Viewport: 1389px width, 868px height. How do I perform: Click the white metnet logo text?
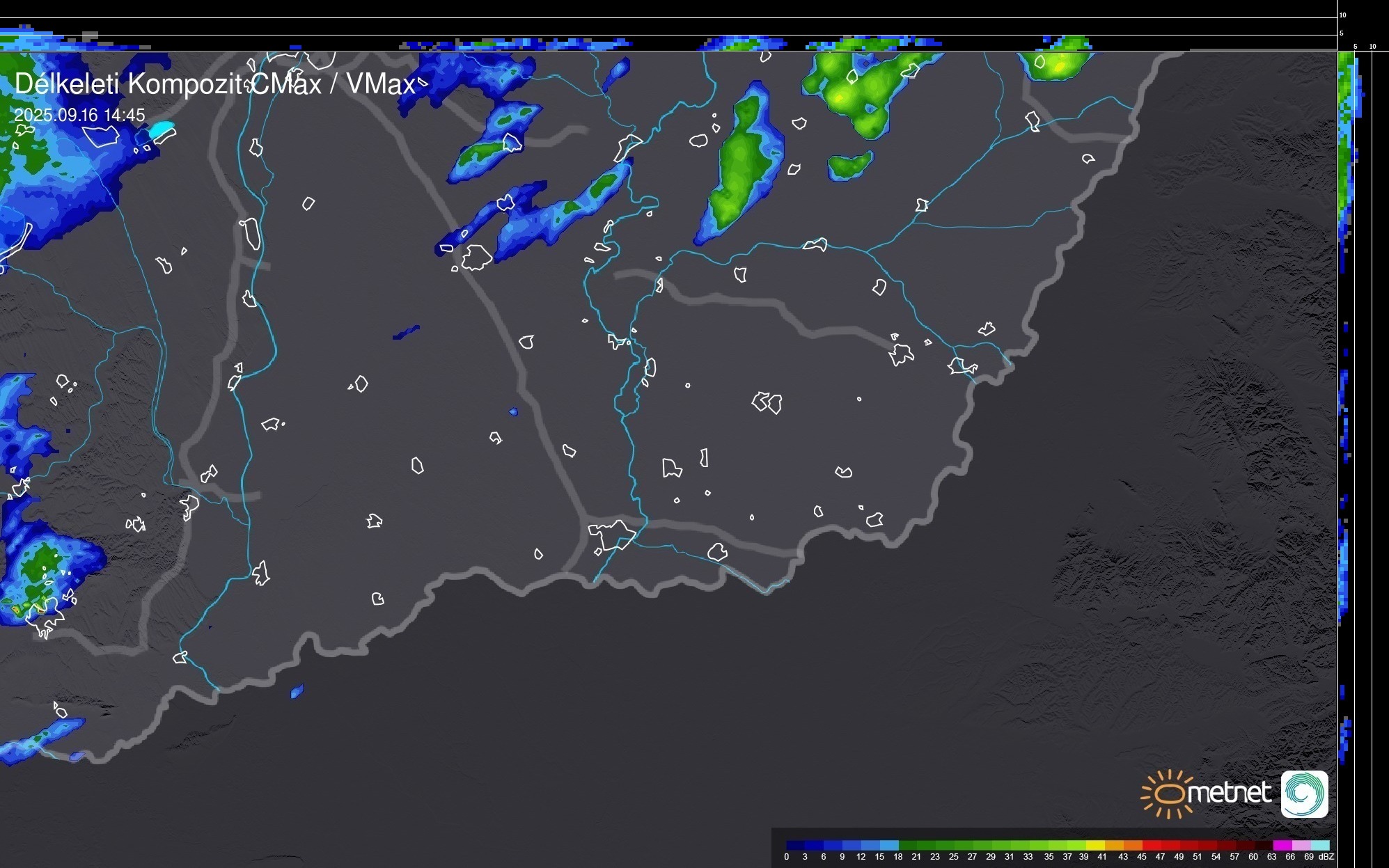pyautogui.click(x=1229, y=793)
